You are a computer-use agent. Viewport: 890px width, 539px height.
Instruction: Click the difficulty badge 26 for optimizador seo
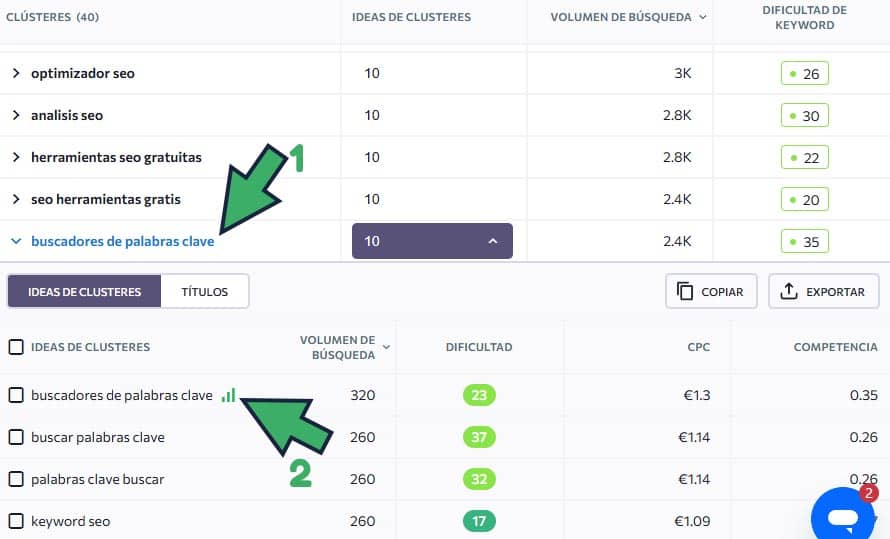[804, 73]
